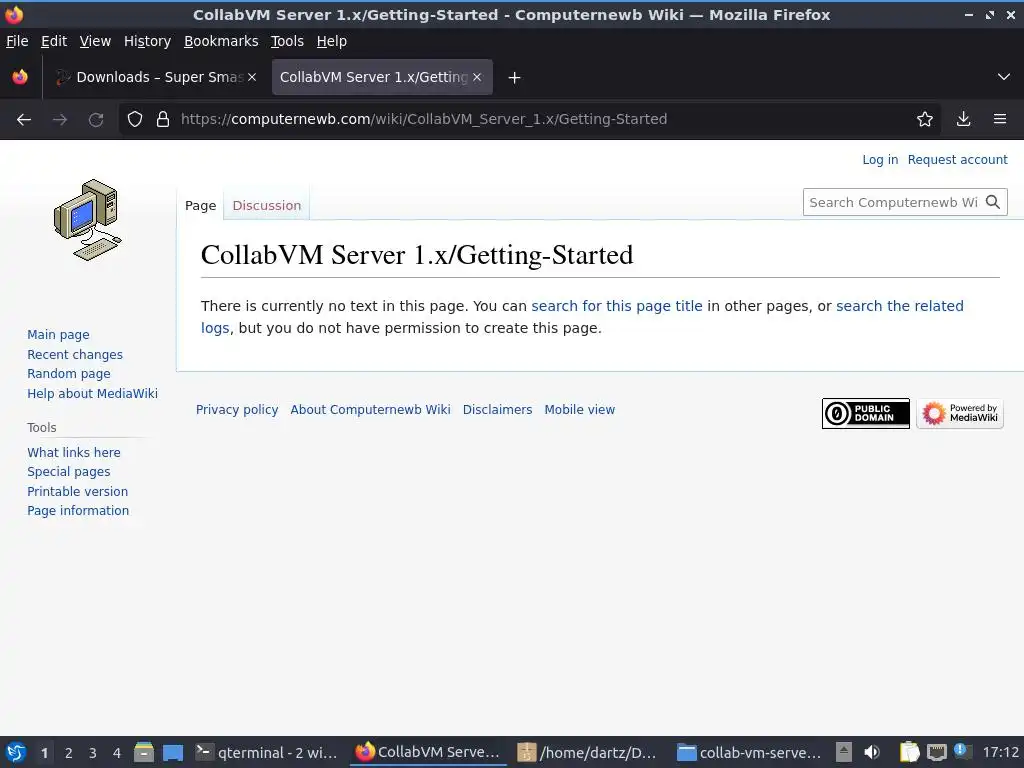Screen dimensions: 1024x768
Task: Close the CollabVM Server 1.x tab
Action: click(477, 77)
